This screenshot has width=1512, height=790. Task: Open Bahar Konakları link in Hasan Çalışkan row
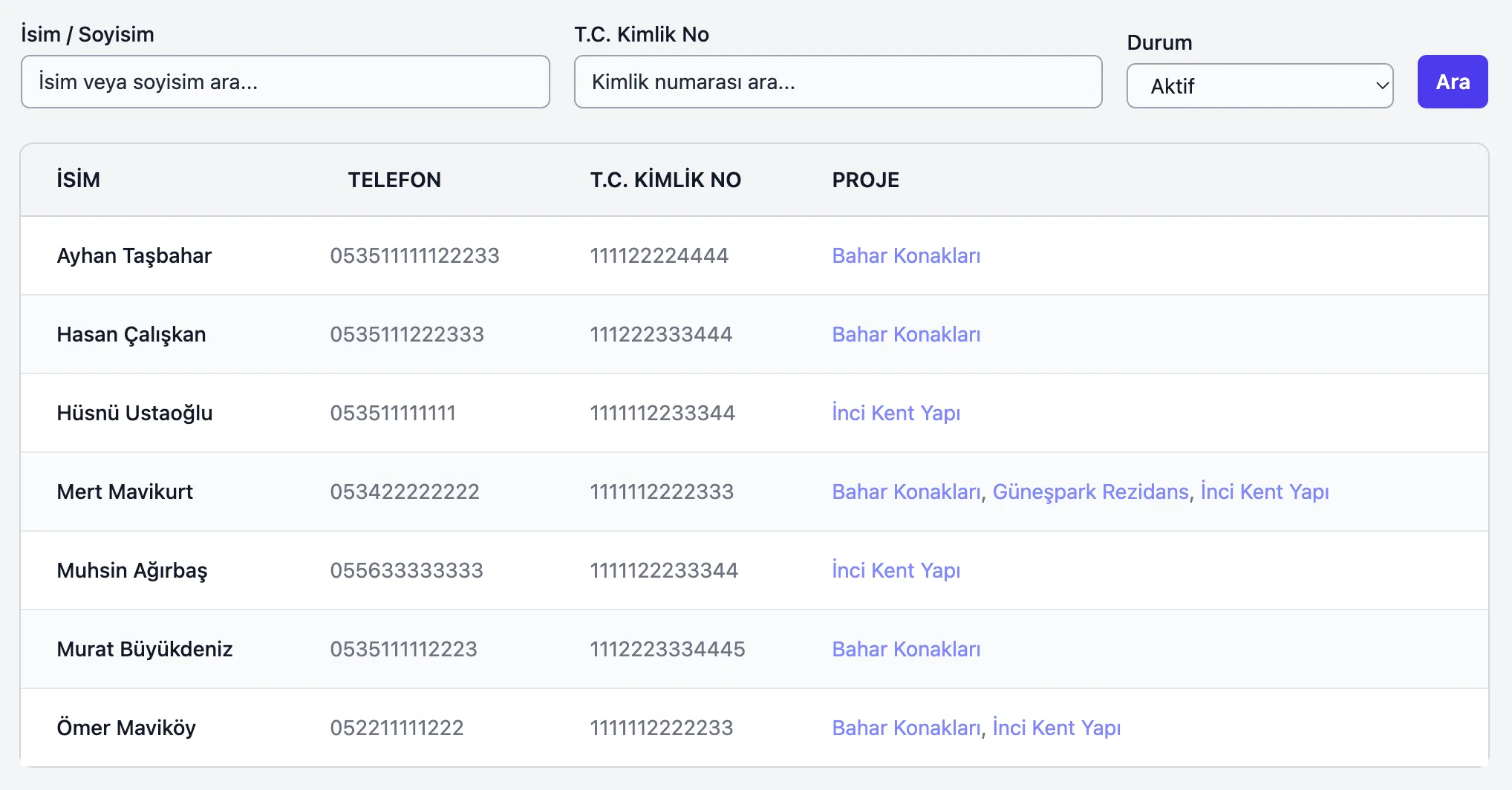(x=906, y=334)
